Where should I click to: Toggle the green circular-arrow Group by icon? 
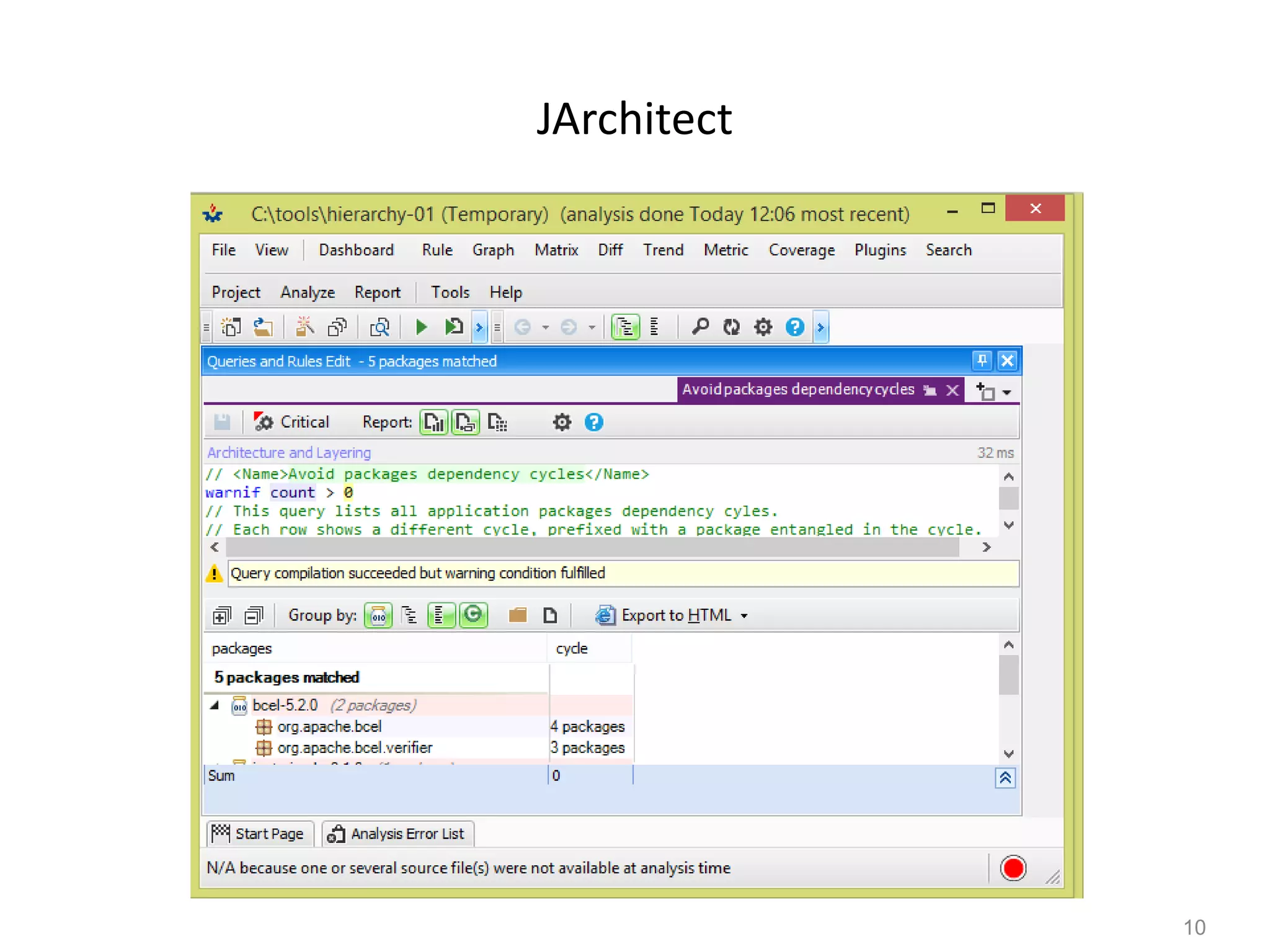pyautogui.click(x=473, y=615)
